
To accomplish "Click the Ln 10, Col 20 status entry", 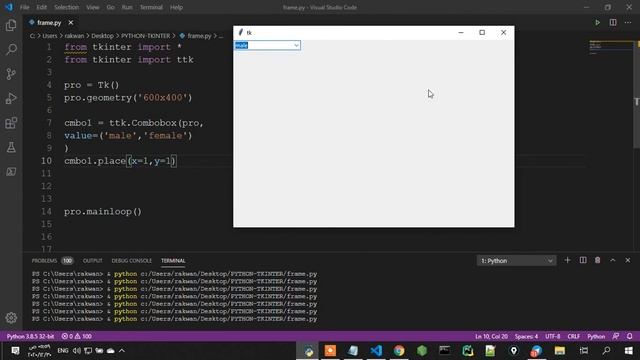I will (491, 336).
